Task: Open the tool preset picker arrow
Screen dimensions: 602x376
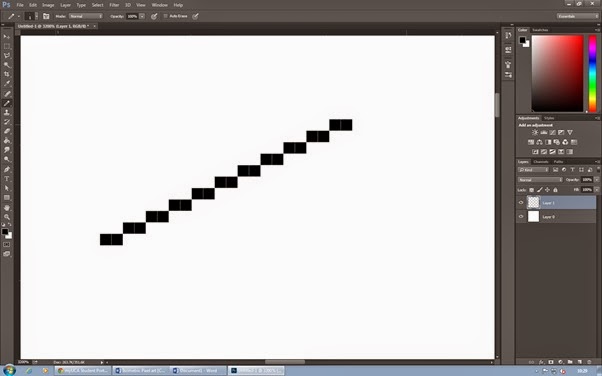Action: click(18, 16)
